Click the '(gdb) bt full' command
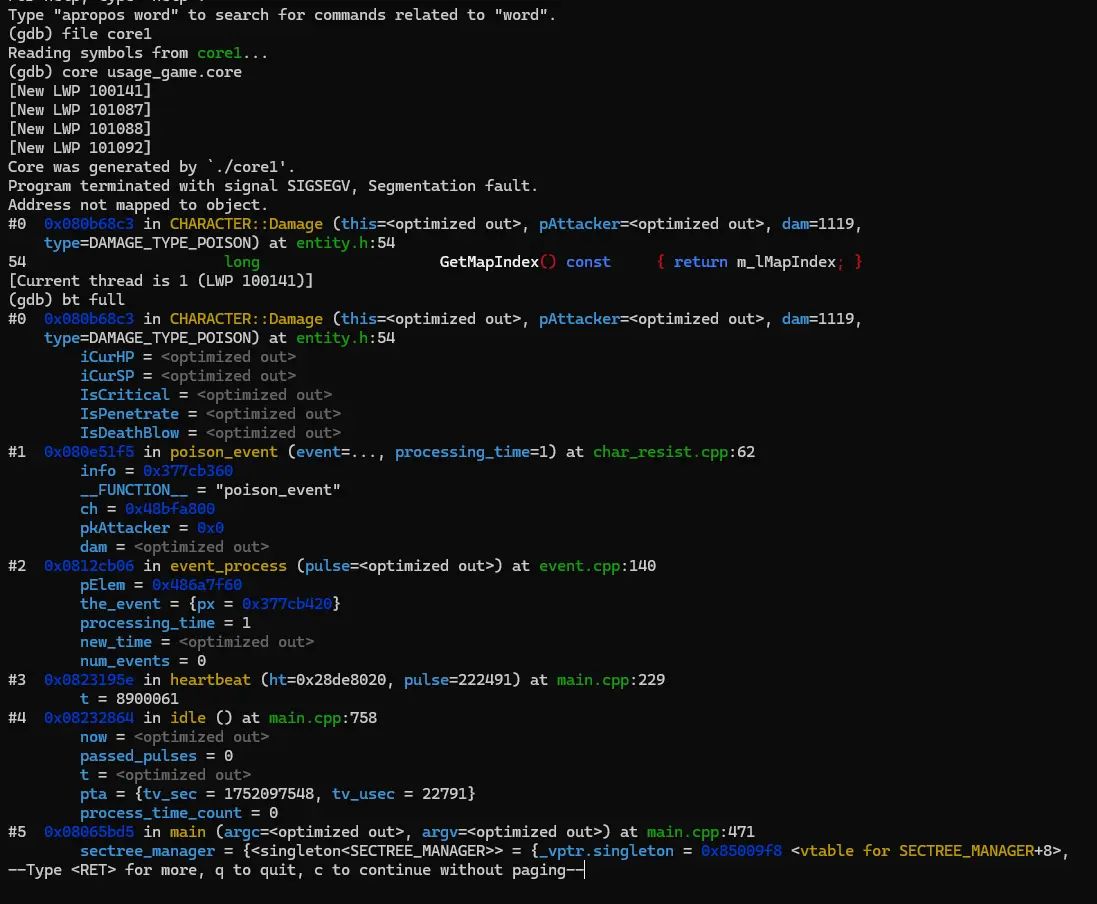This screenshot has width=1097, height=904. pos(66,299)
